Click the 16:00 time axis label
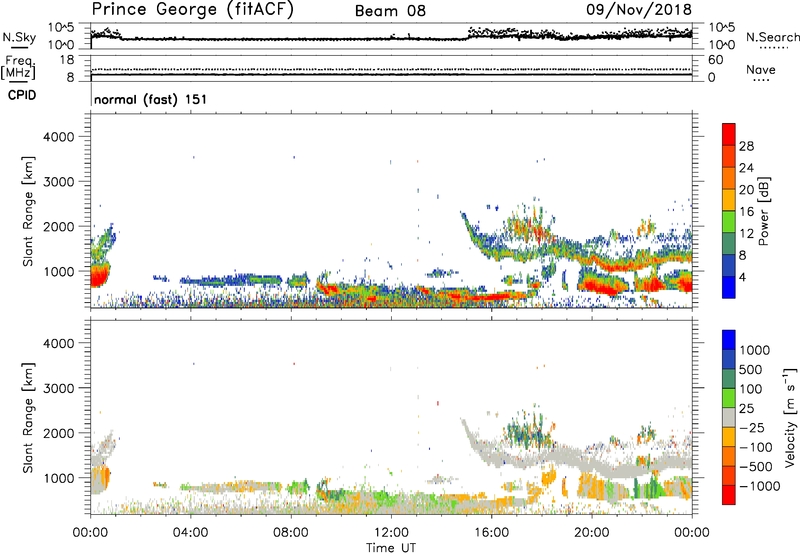 coord(491,533)
